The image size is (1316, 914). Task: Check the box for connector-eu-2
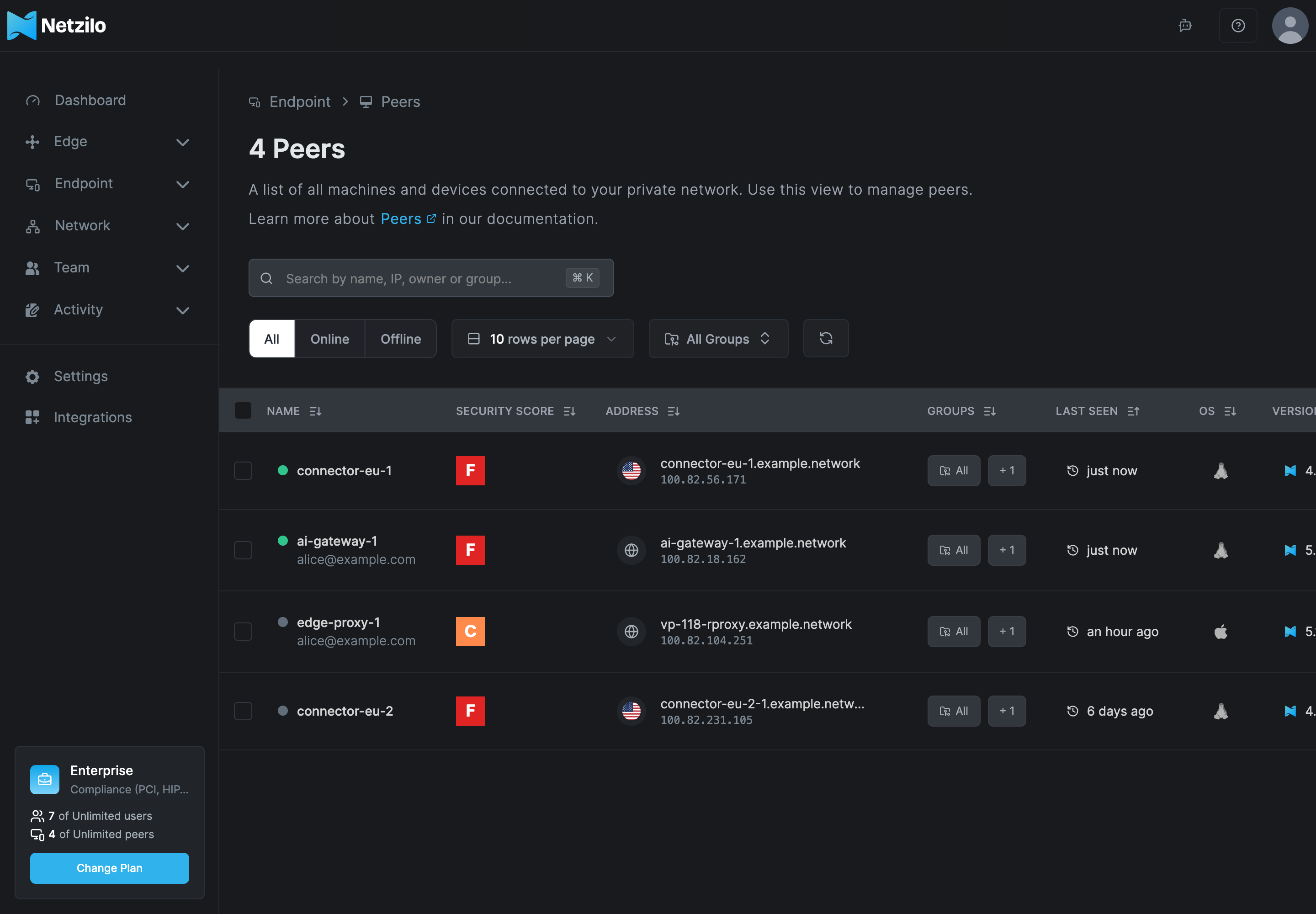[x=243, y=711]
